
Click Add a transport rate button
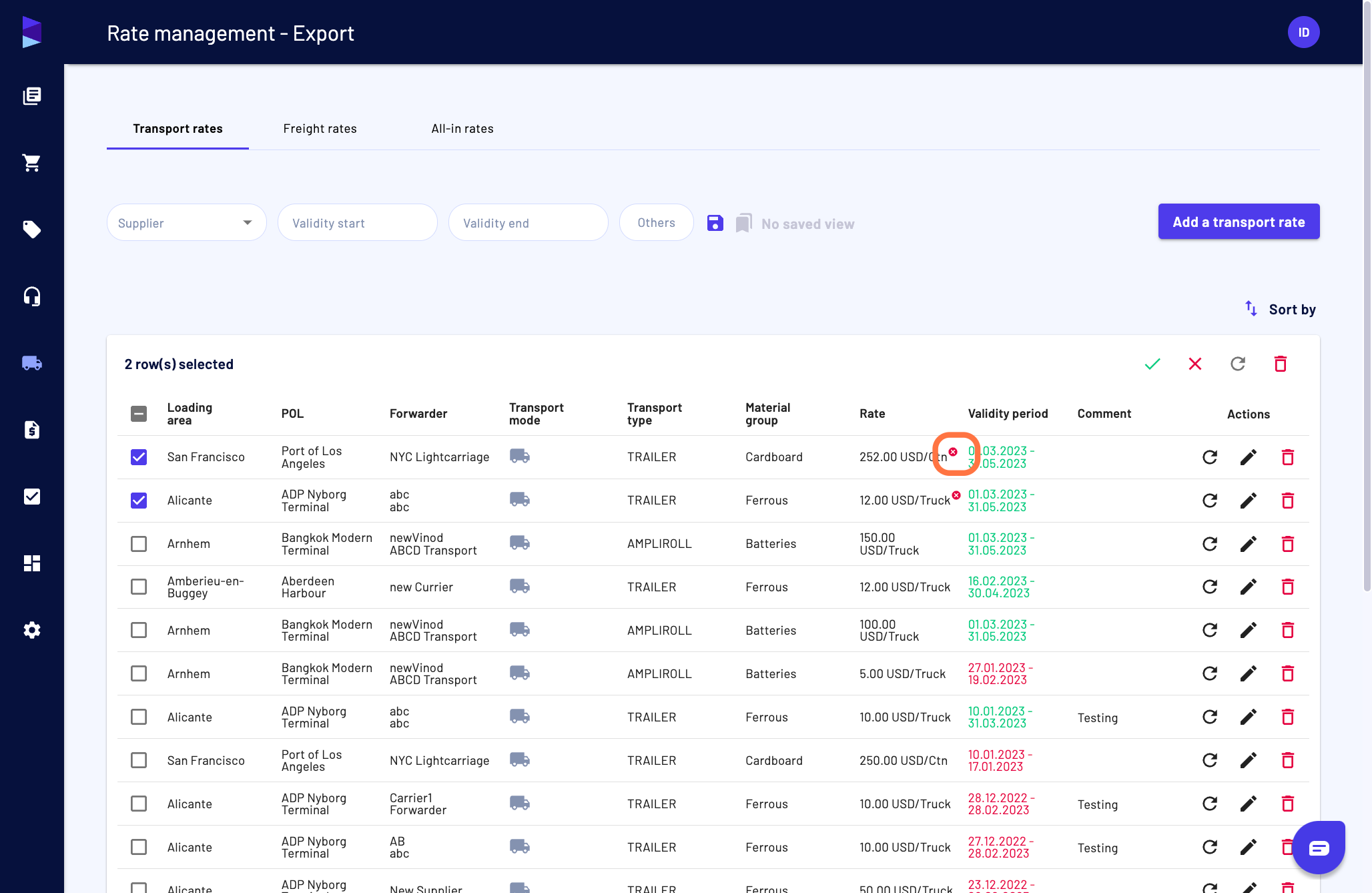1239,222
